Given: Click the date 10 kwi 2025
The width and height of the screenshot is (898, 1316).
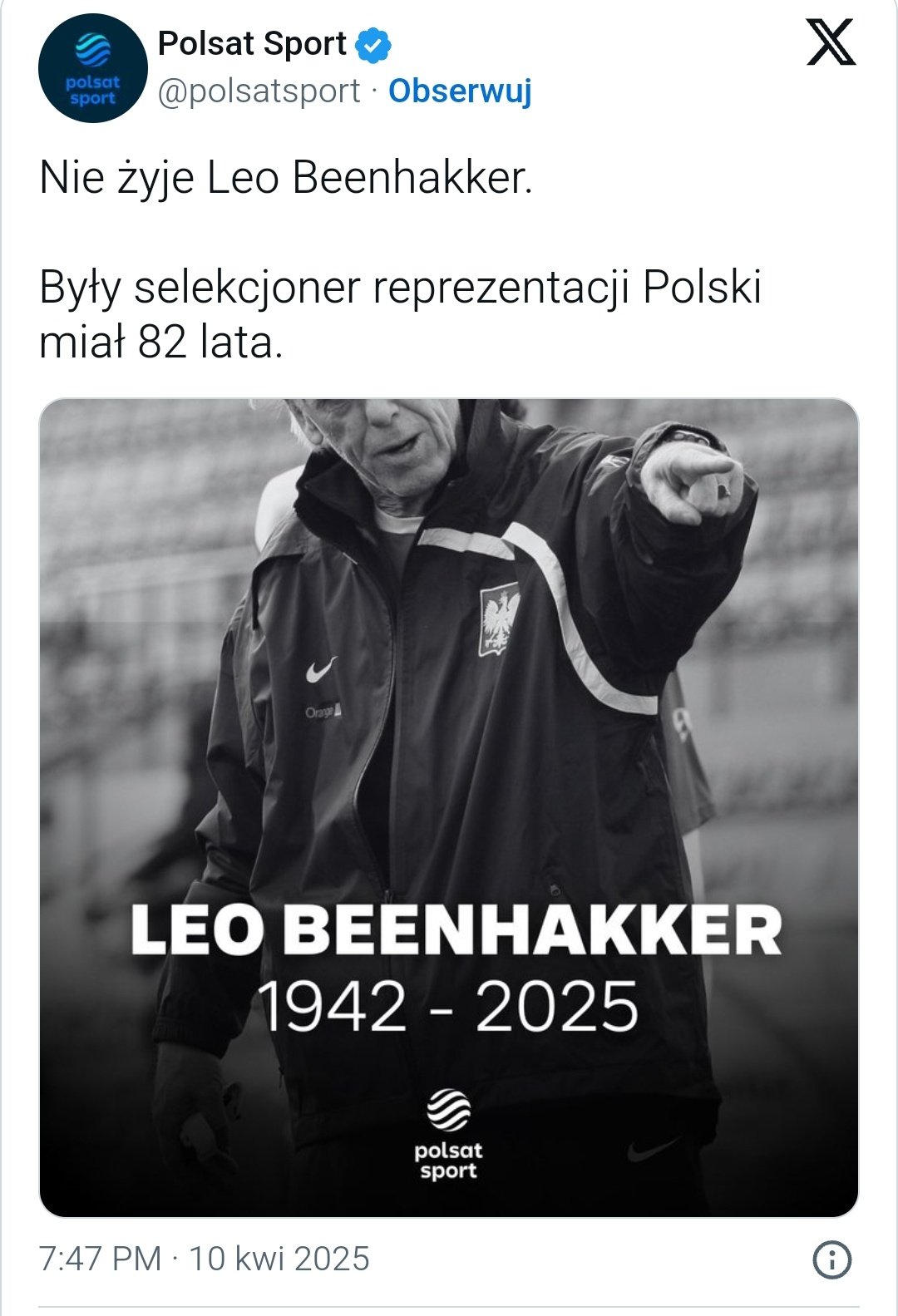Looking at the screenshot, I should point(279,1259).
